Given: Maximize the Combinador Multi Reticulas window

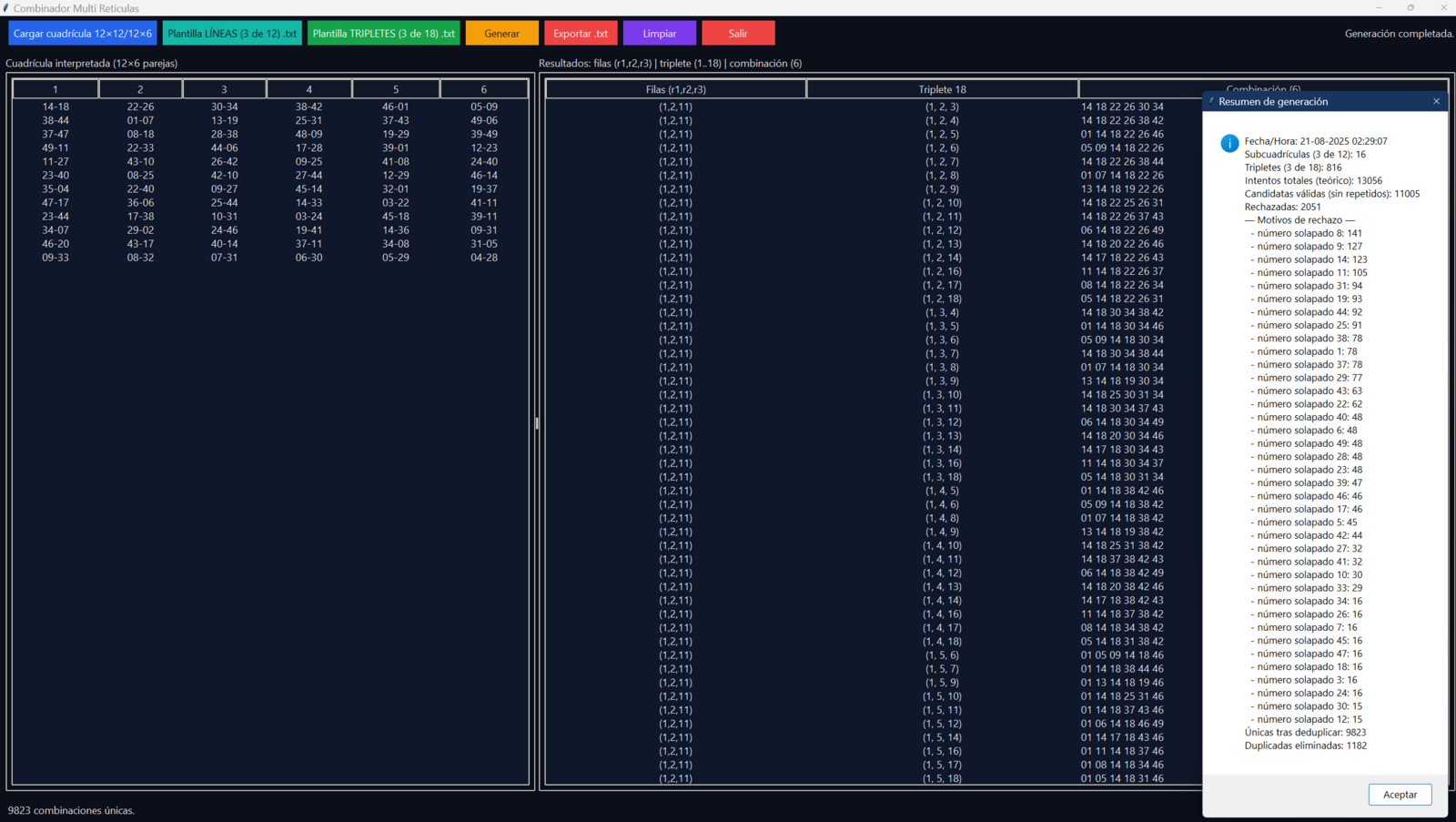Looking at the screenshot, I should (x=1410, y=7).
